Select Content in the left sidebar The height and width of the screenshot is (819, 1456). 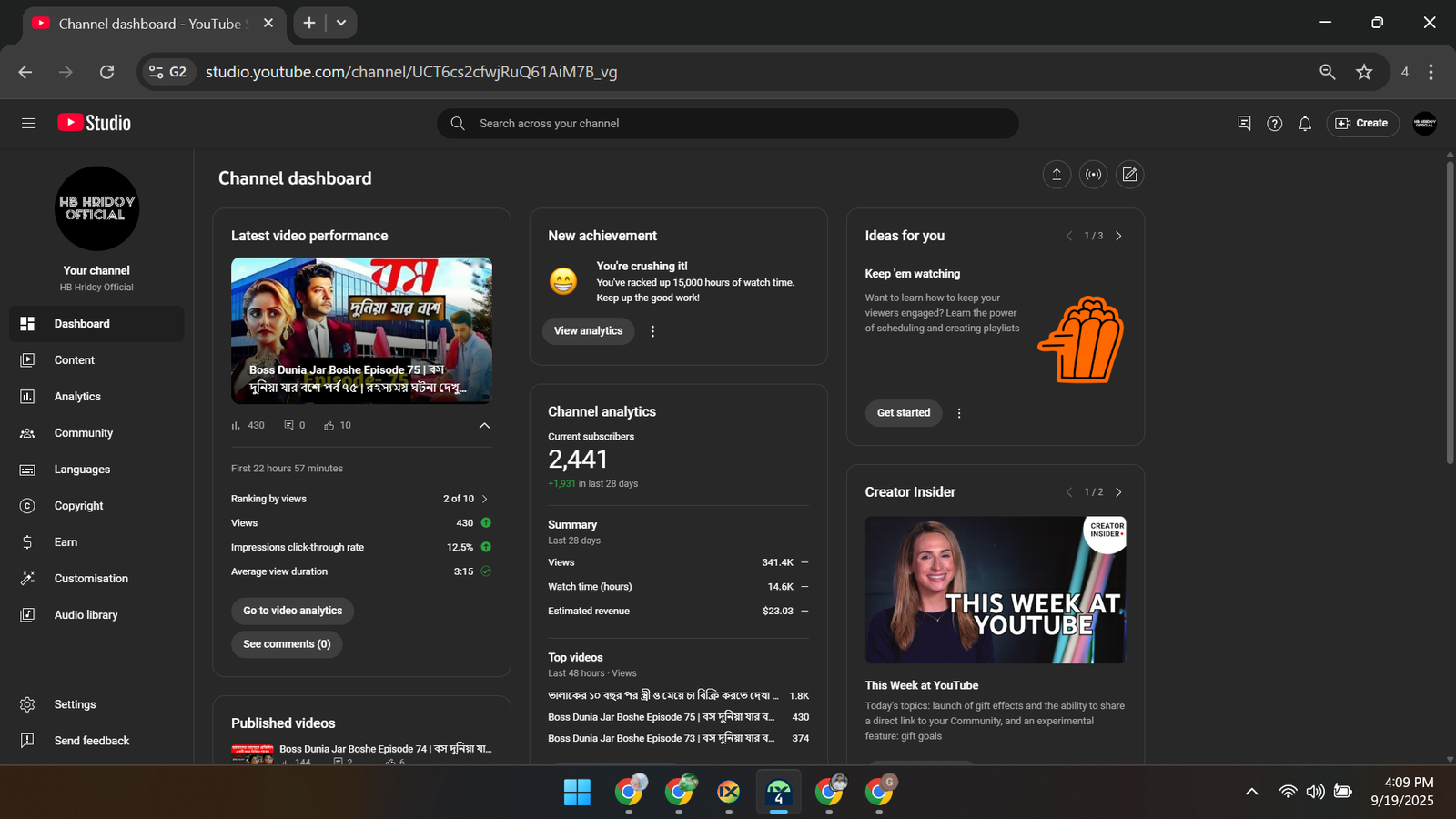click(74, 360)
